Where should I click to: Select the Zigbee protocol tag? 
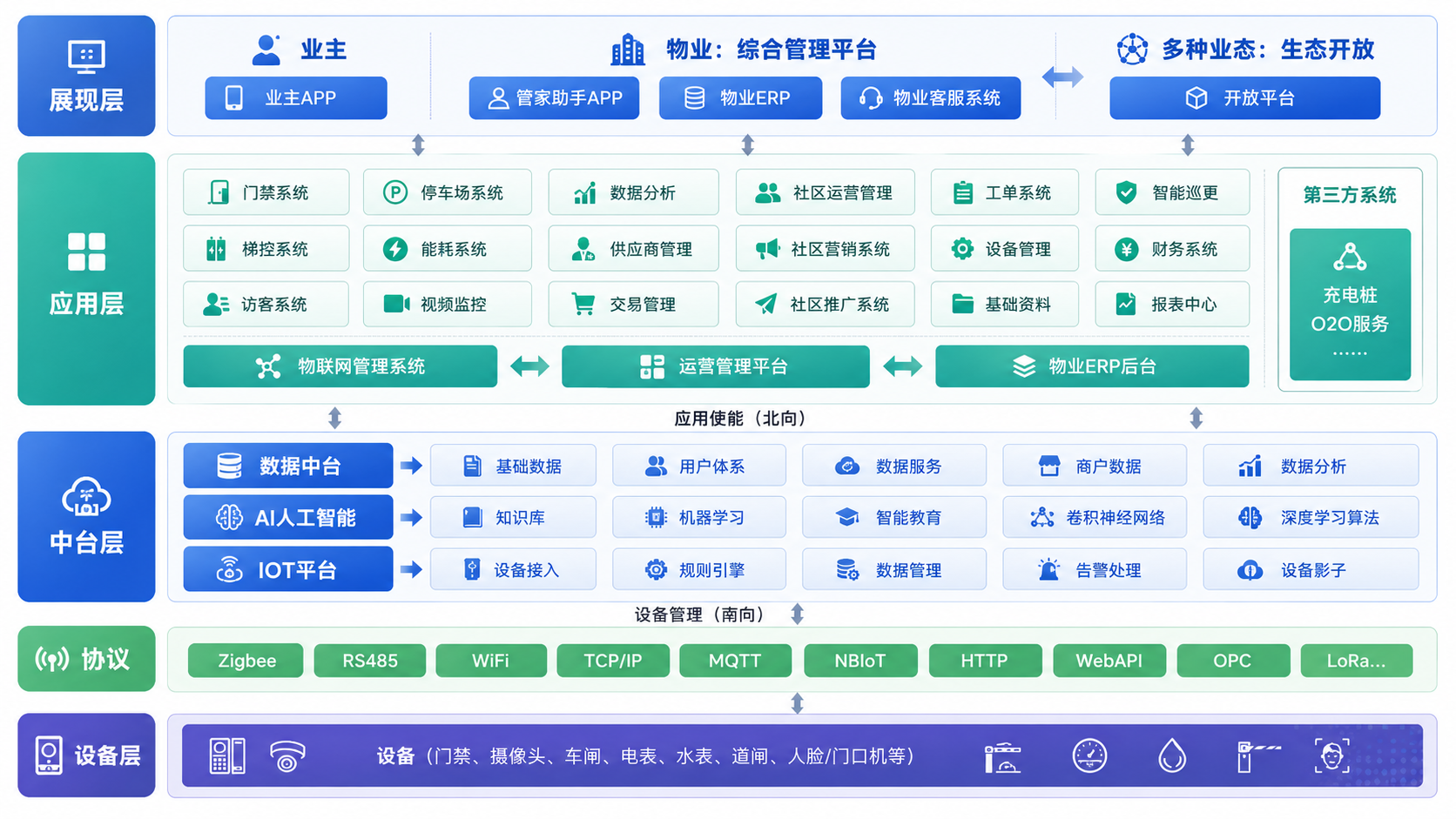pos(246,661)
